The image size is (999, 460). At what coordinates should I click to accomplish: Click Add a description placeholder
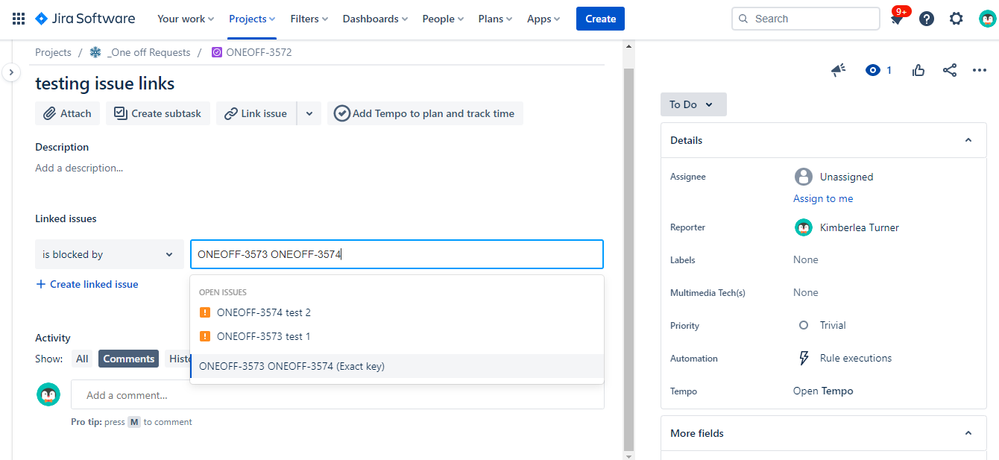pos(79,168)
